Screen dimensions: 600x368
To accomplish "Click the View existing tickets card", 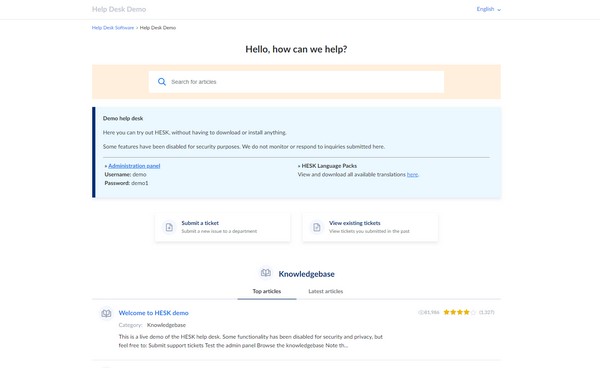I will pyautogui.click(x=370, y=227).
